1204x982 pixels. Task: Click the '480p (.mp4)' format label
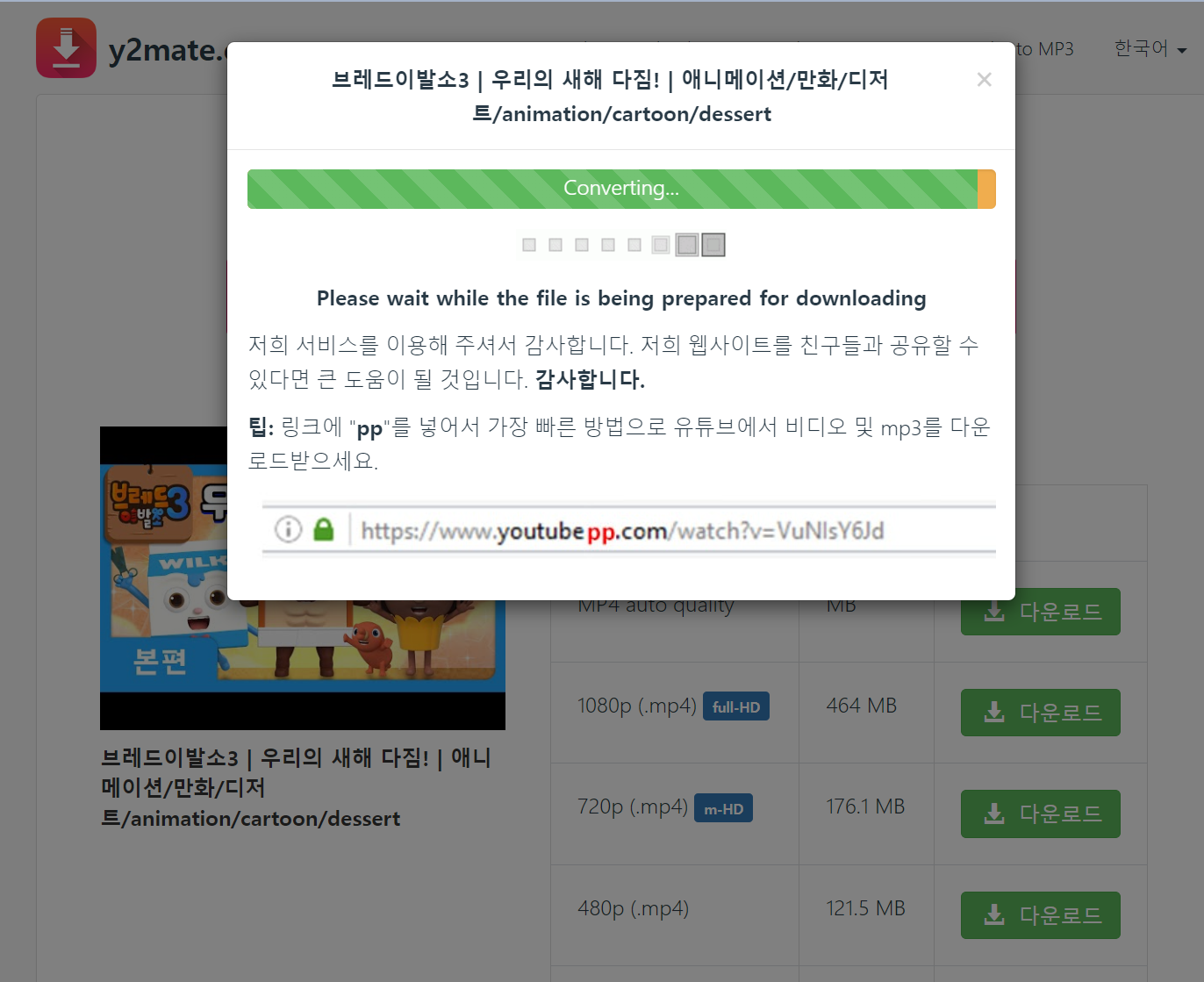tap(632, 908)
